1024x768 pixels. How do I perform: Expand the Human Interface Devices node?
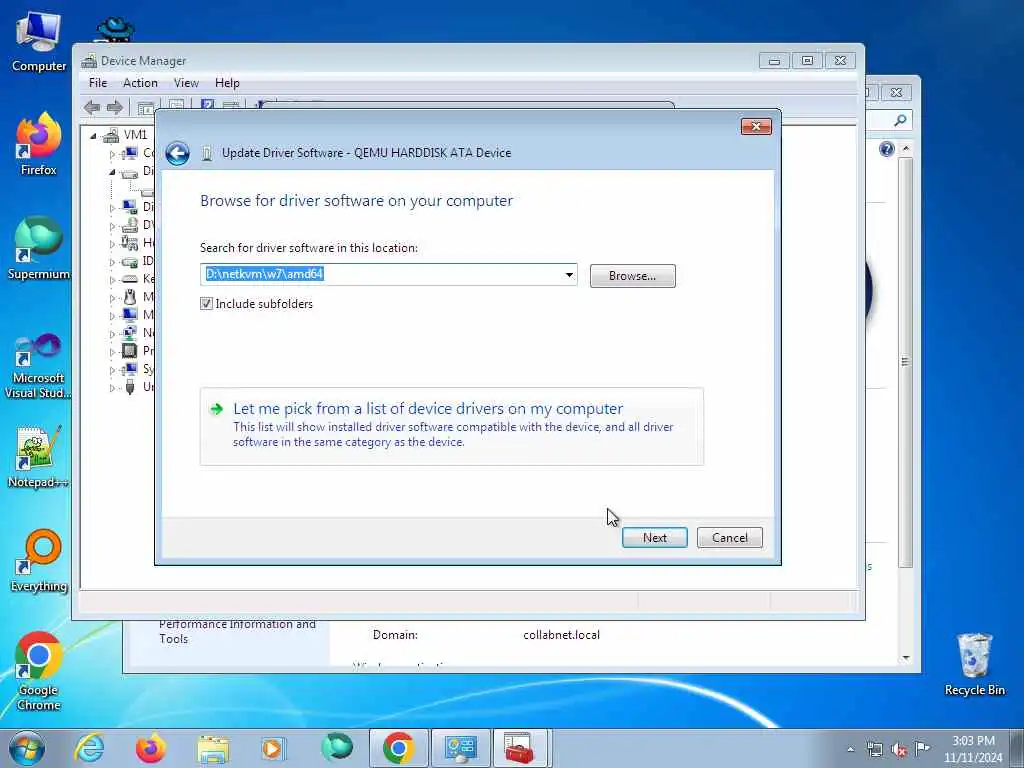[112, 244]
